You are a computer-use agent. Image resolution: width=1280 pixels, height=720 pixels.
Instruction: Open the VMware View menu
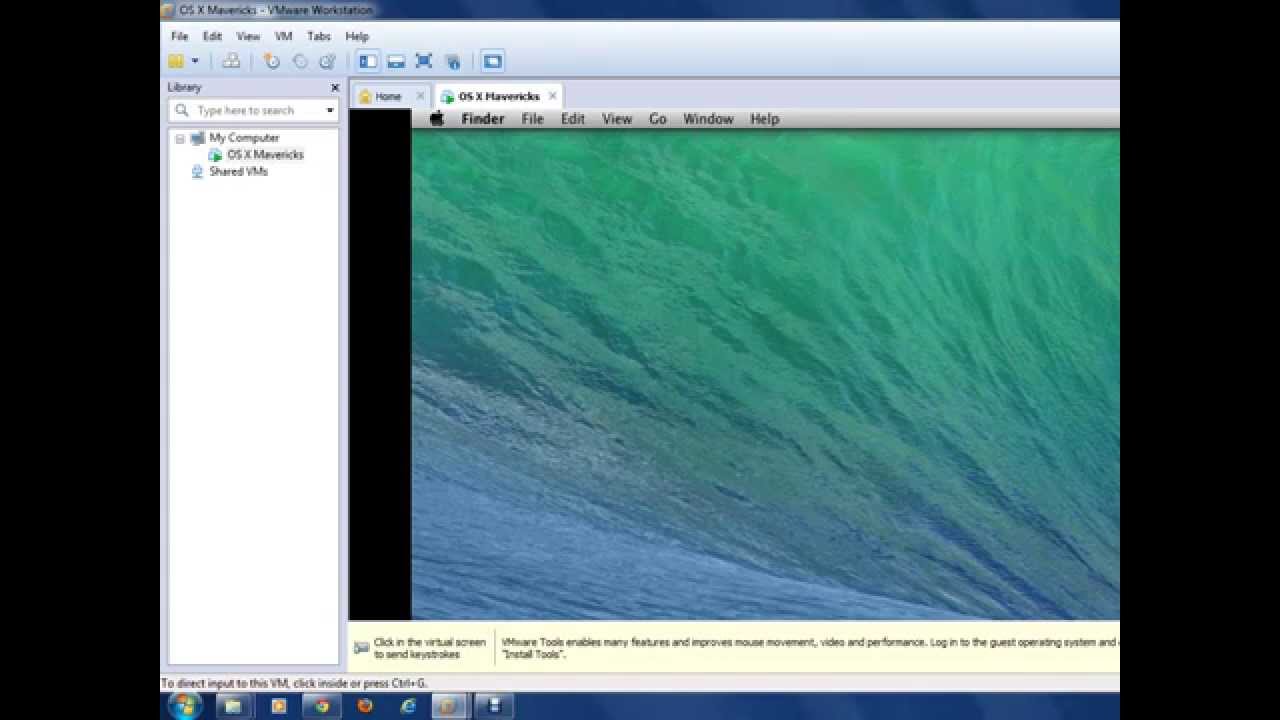click(248, 36)
